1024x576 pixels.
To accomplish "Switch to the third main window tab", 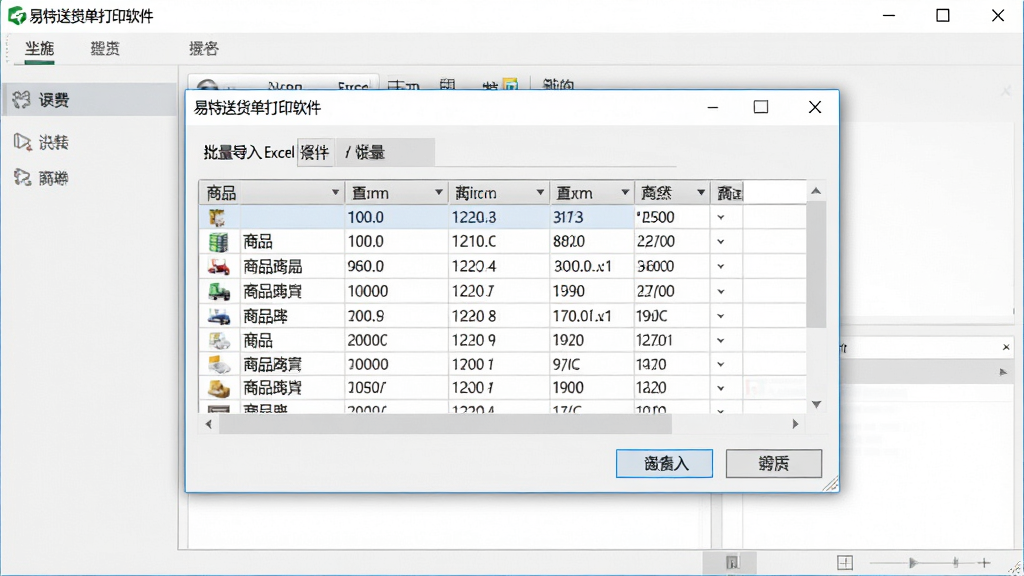I will click(x=204, y=48).
